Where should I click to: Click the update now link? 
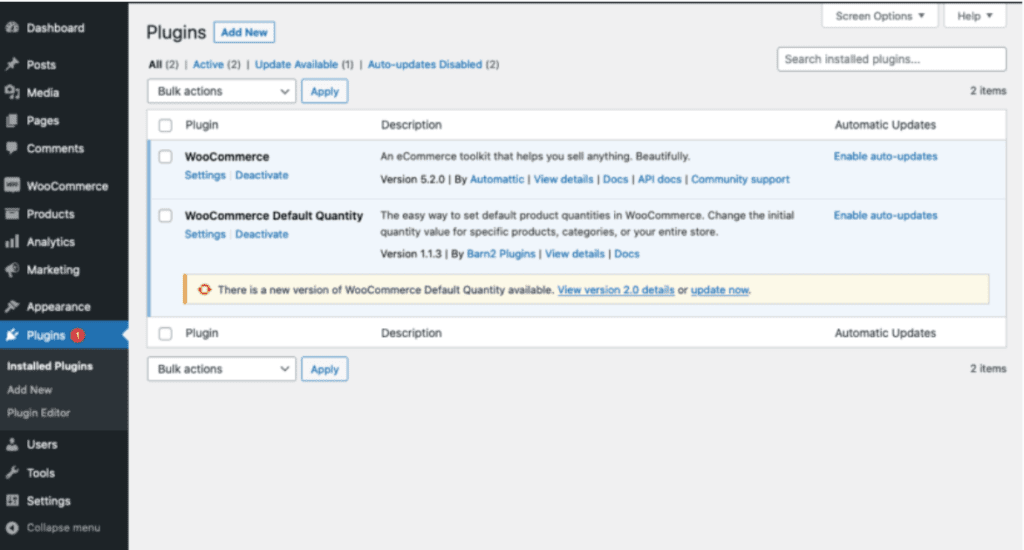coord(720,290)
